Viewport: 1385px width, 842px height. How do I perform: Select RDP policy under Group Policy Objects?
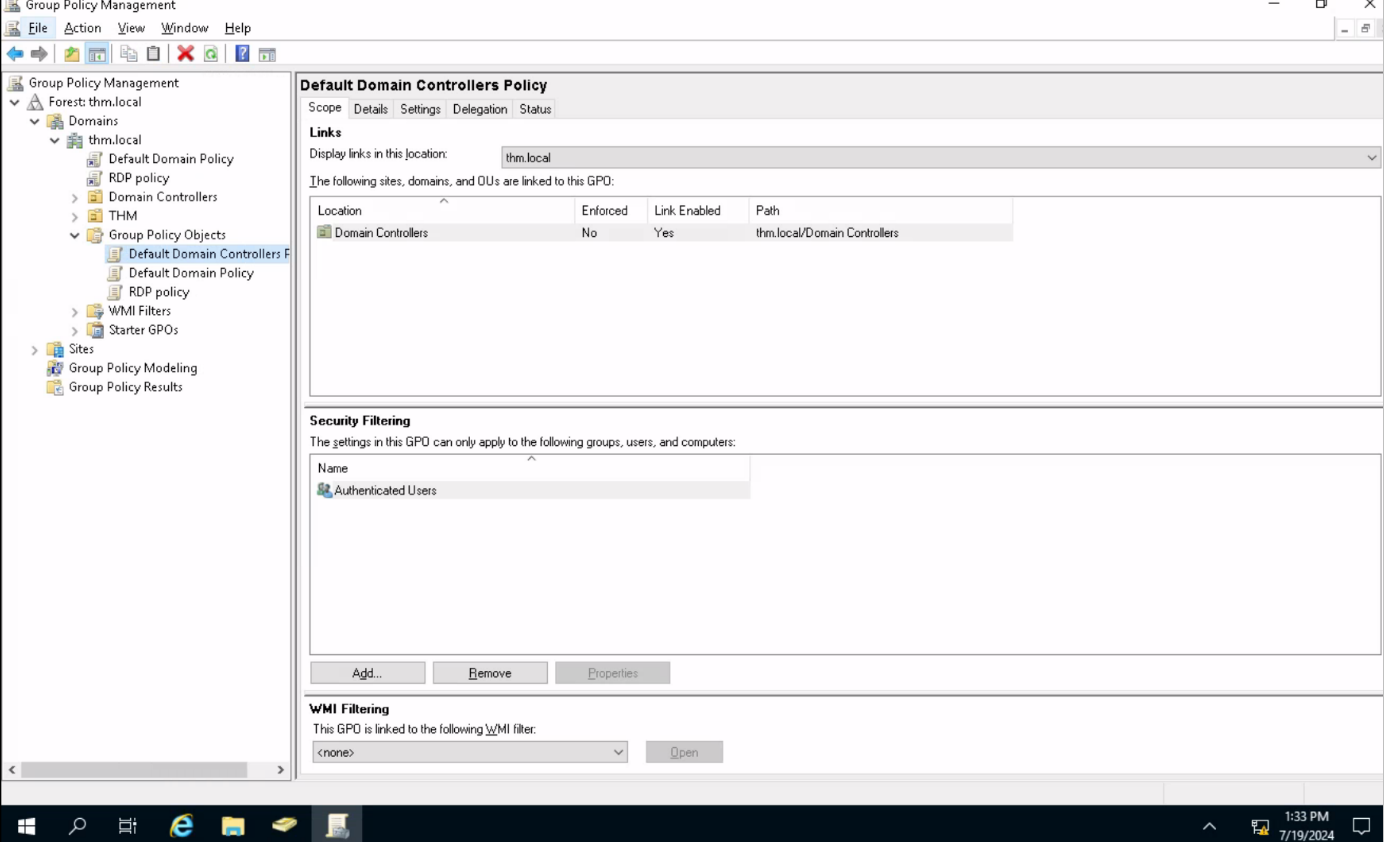[158, 292]
